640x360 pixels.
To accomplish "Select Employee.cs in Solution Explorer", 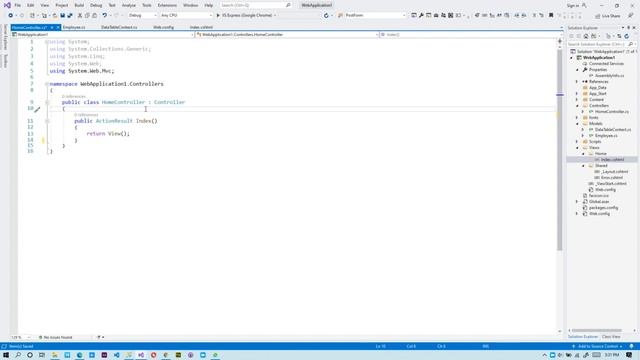I will click(x=606, y=136).
